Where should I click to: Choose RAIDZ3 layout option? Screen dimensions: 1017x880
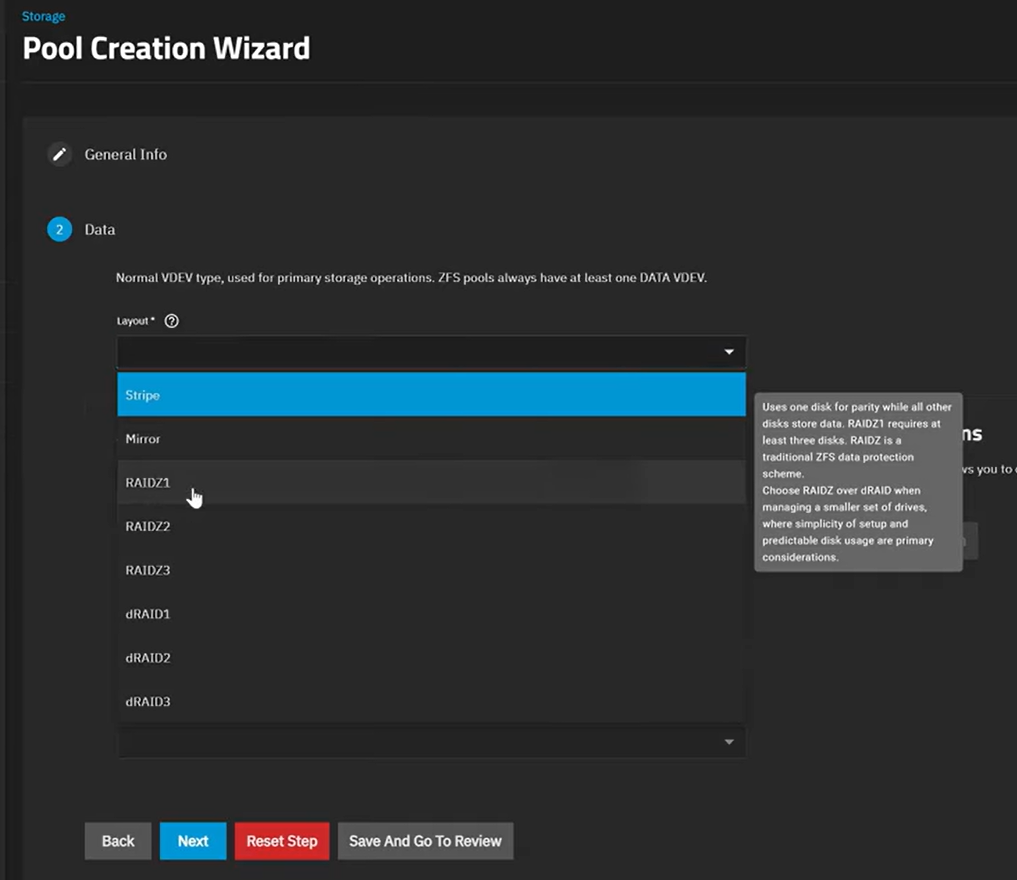431,570
